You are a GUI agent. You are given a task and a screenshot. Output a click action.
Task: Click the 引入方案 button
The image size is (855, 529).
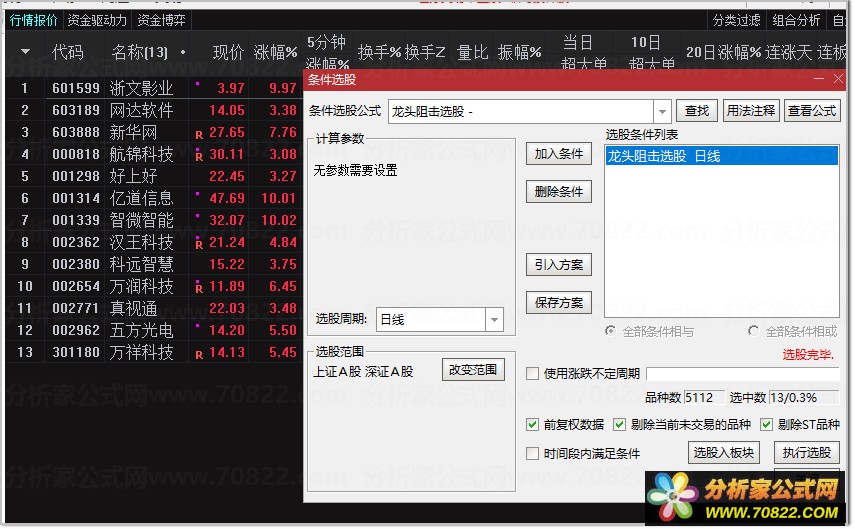tap(559, 264)
